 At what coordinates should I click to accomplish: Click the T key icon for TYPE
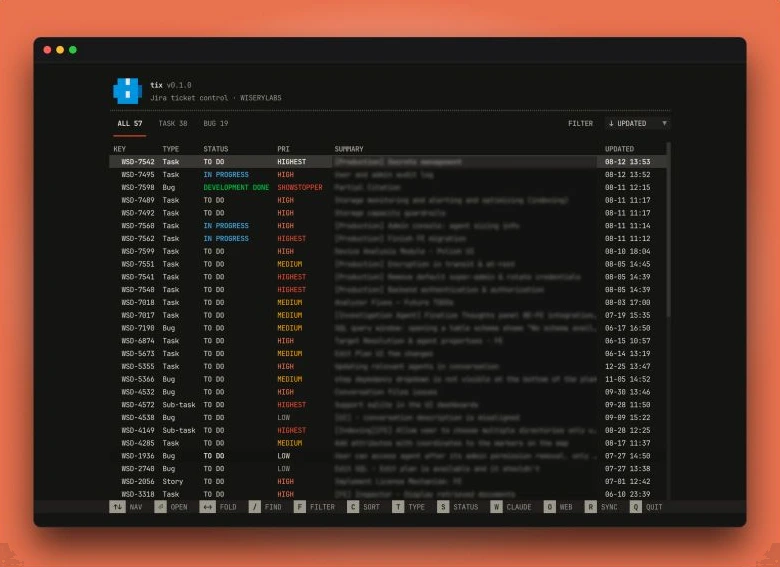[398, 507]
